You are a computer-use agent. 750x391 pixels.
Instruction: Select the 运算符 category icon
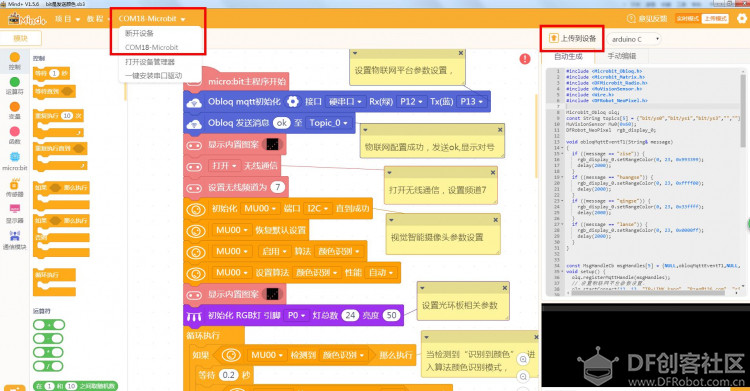tap(15, 82)
